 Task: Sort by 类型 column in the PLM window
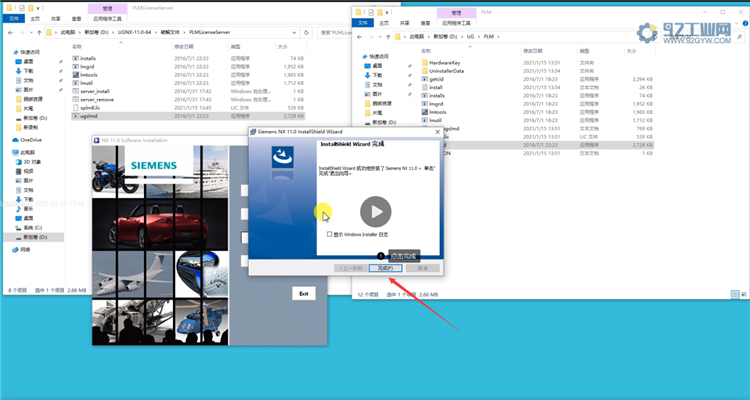[x=585, y=51]
